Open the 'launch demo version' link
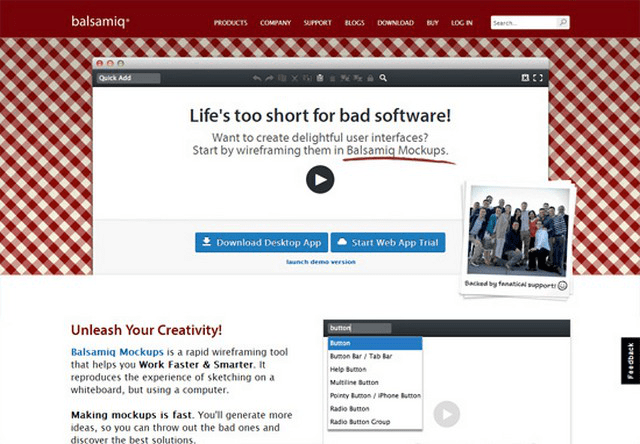 [x=320, y=262]
